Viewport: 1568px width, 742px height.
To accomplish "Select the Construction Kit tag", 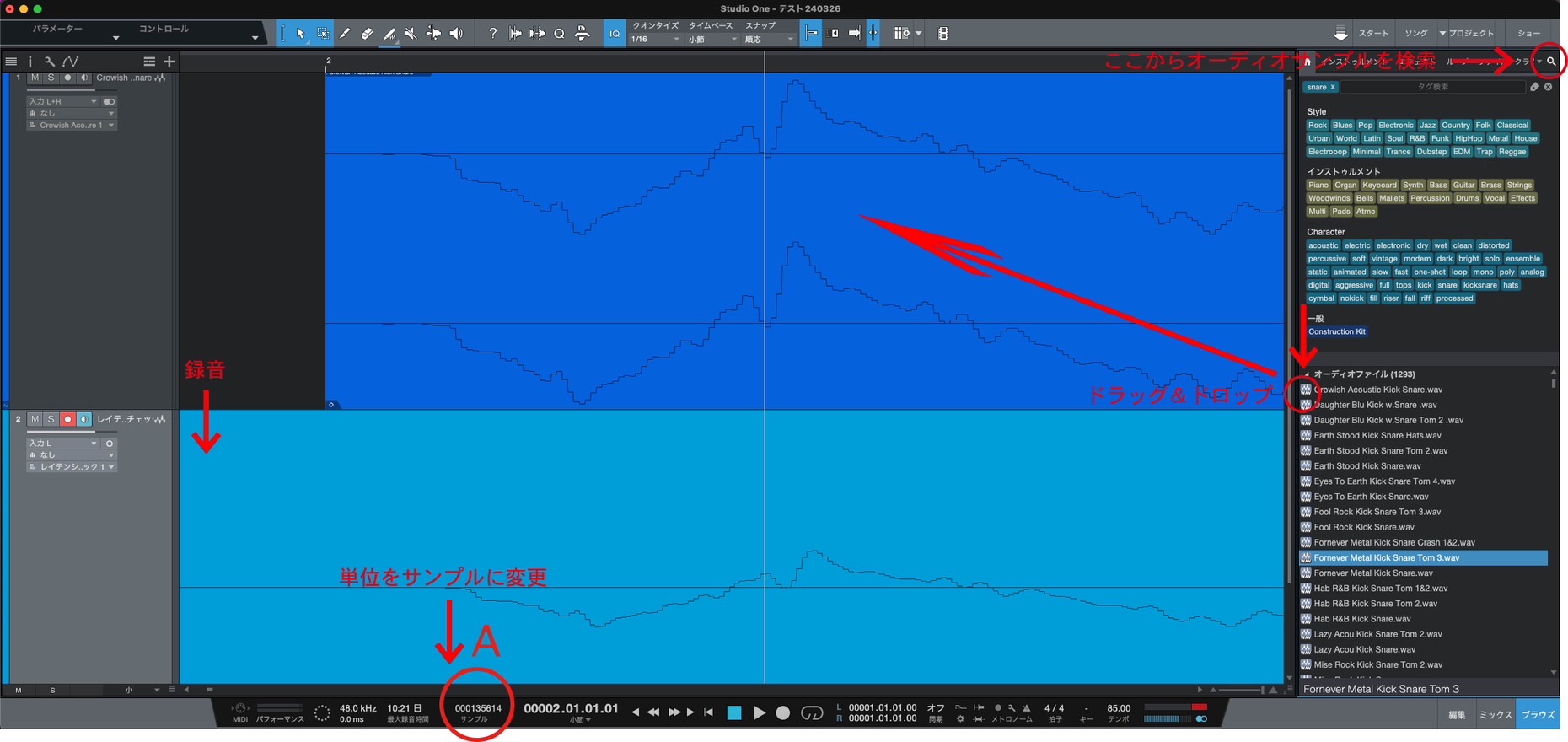I will pos(1337,332).
